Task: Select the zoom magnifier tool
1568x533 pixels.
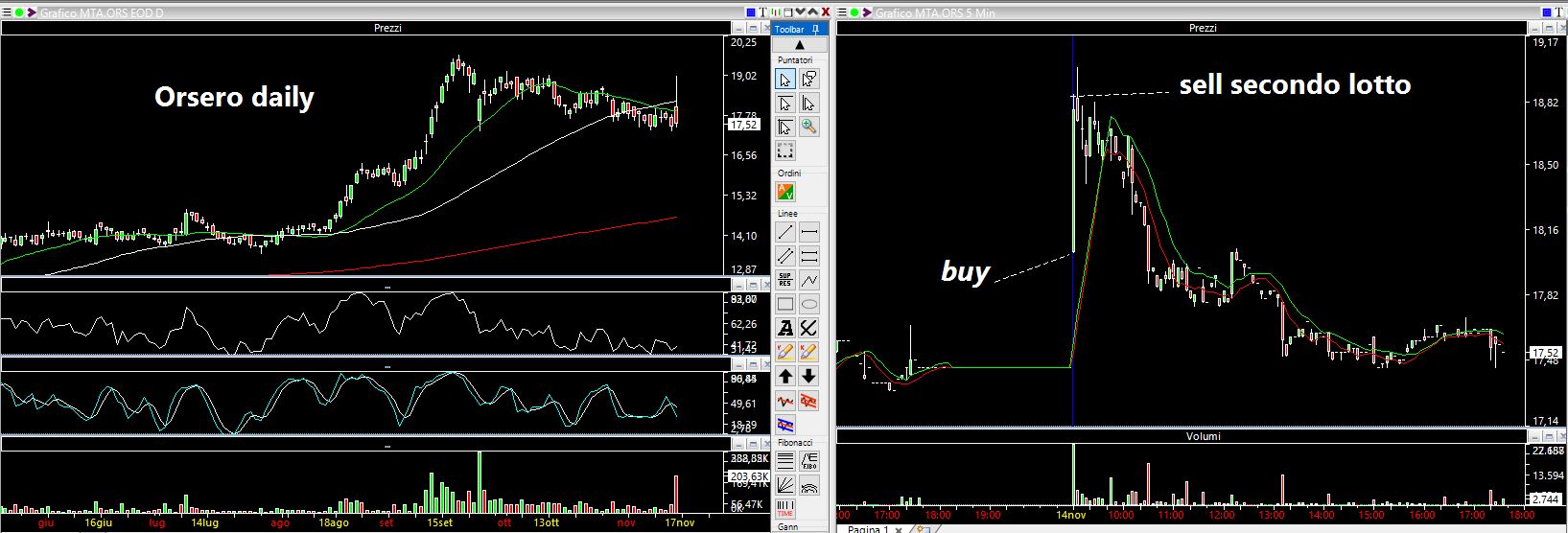Action: click(809, 127)
